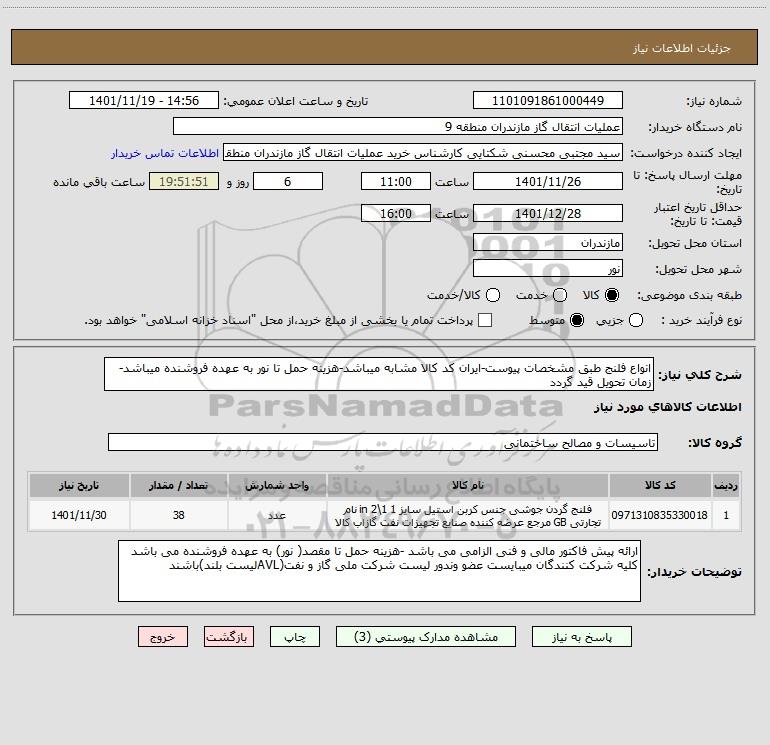The height and width of the screenshot is (745, 770).
Task: Click buyer organization name field
Action: click(x=398, y=127)
